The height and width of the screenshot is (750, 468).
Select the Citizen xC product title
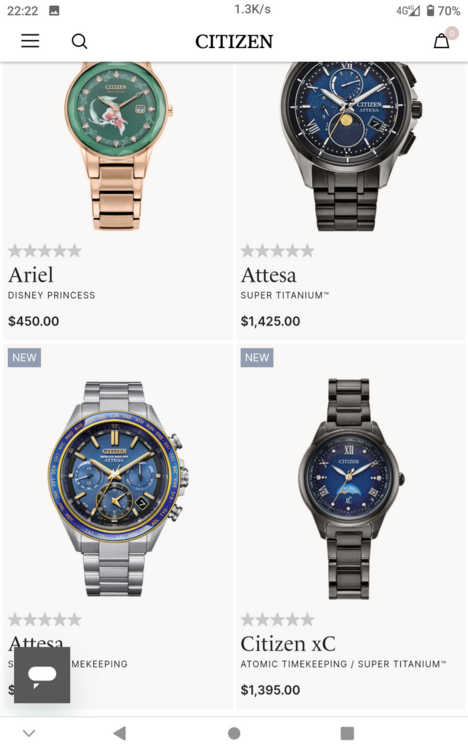click(x=288, y=644)
